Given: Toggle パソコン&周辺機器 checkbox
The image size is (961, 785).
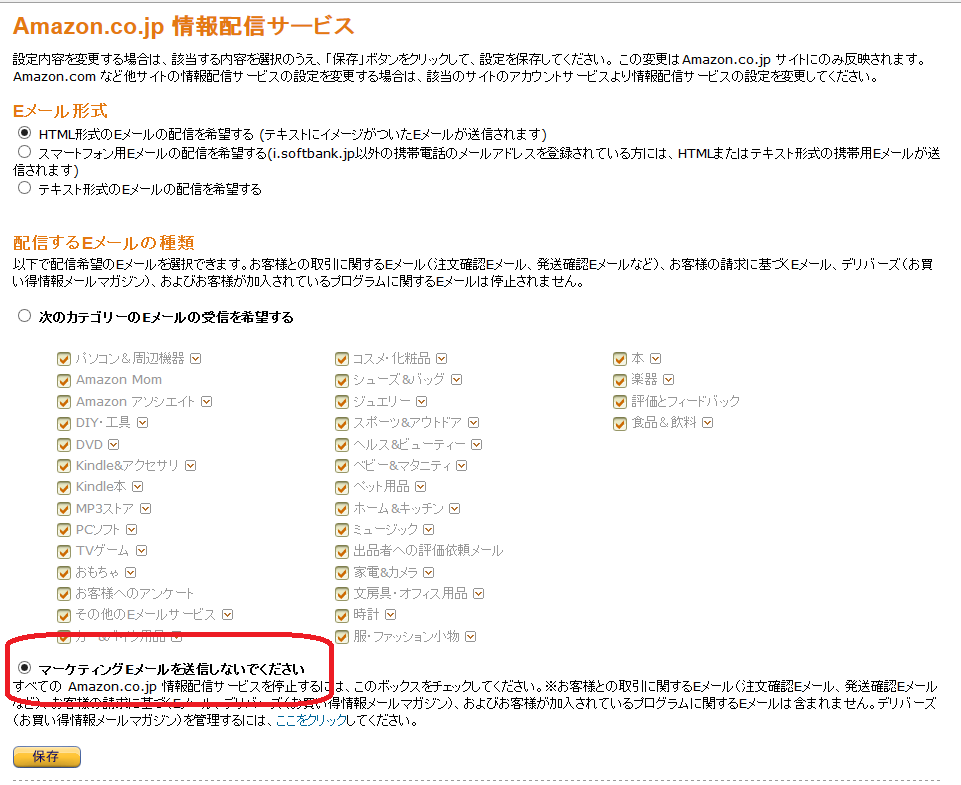Looking at the screenshot, I should click(64, 359).
